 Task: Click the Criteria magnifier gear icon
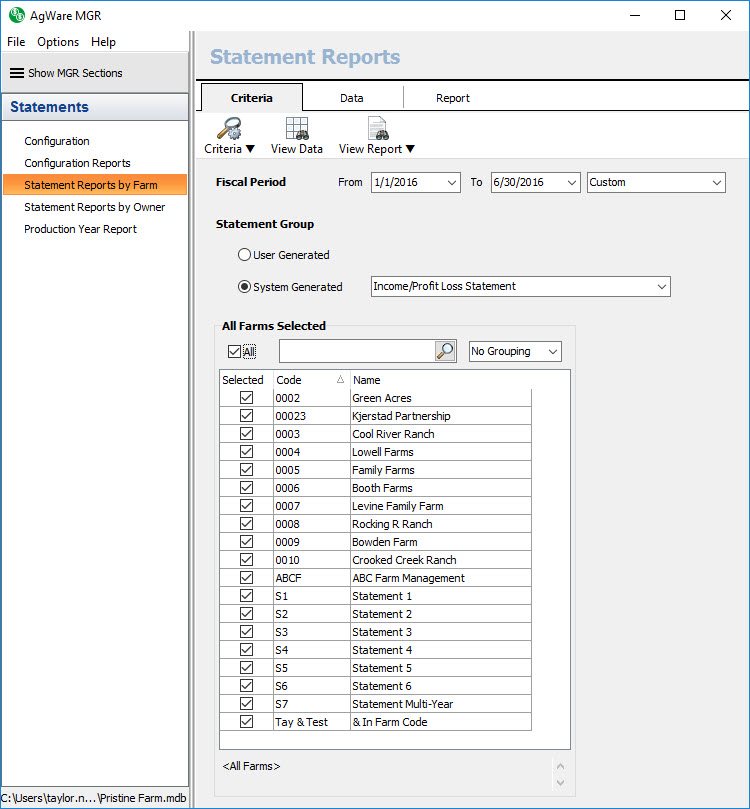click(229, 128)
